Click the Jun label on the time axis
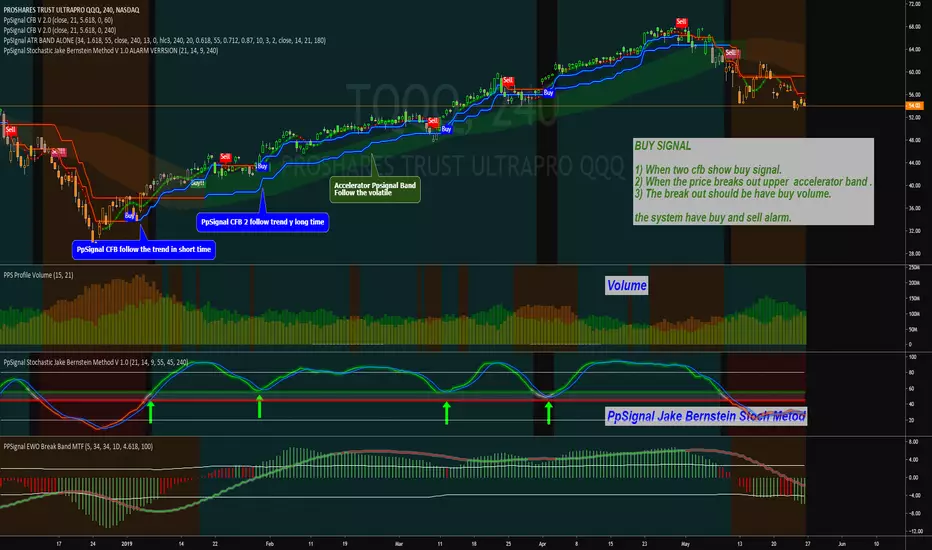The image size is (932, 550). click(842, 543)
